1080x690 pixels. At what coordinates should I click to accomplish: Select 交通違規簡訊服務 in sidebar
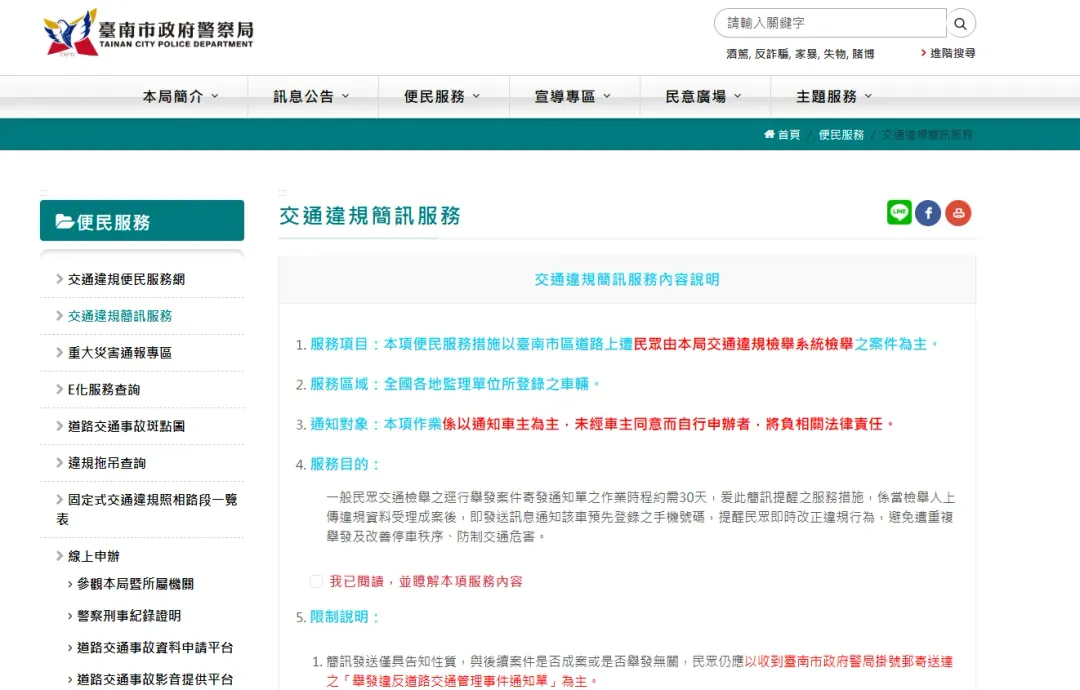coord(120,315)
